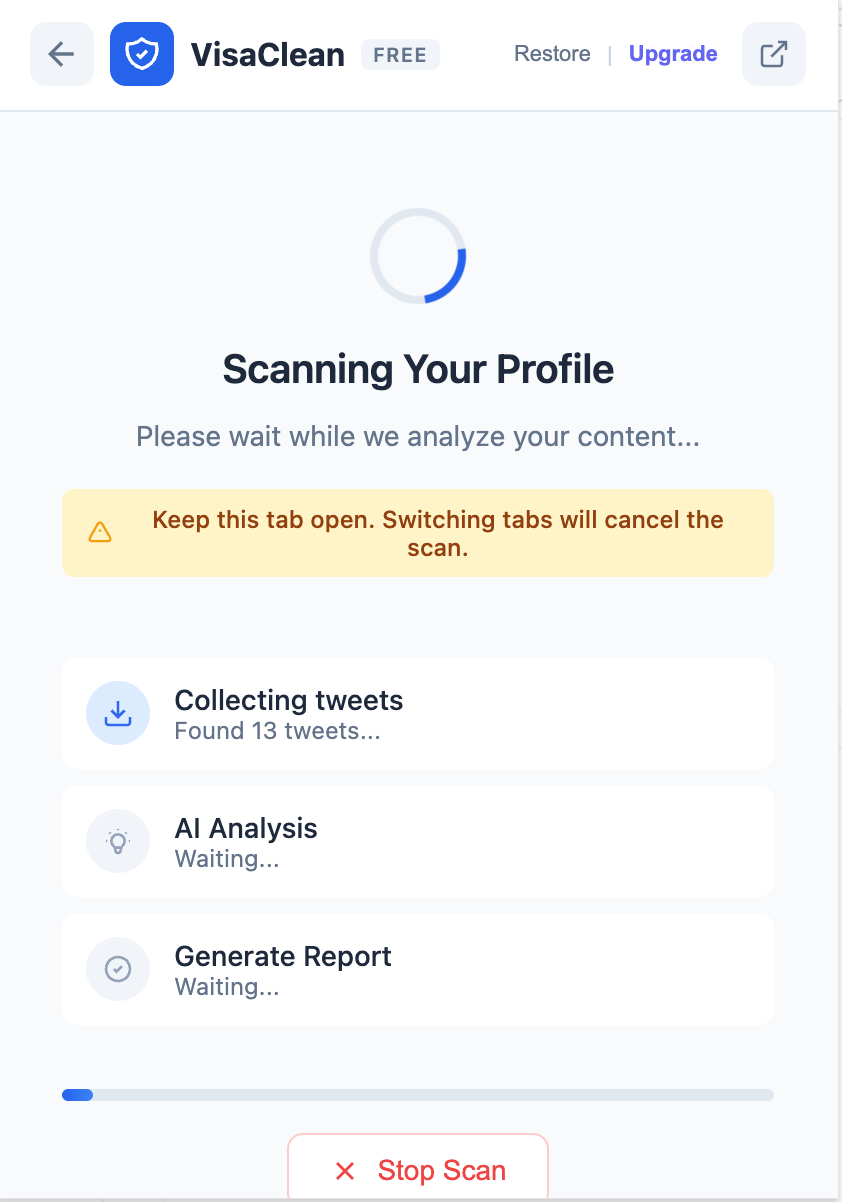Select the Collecting tweets status card
Image resolution: width=842 pixels, height=1202 pixels.
point(418,712)
